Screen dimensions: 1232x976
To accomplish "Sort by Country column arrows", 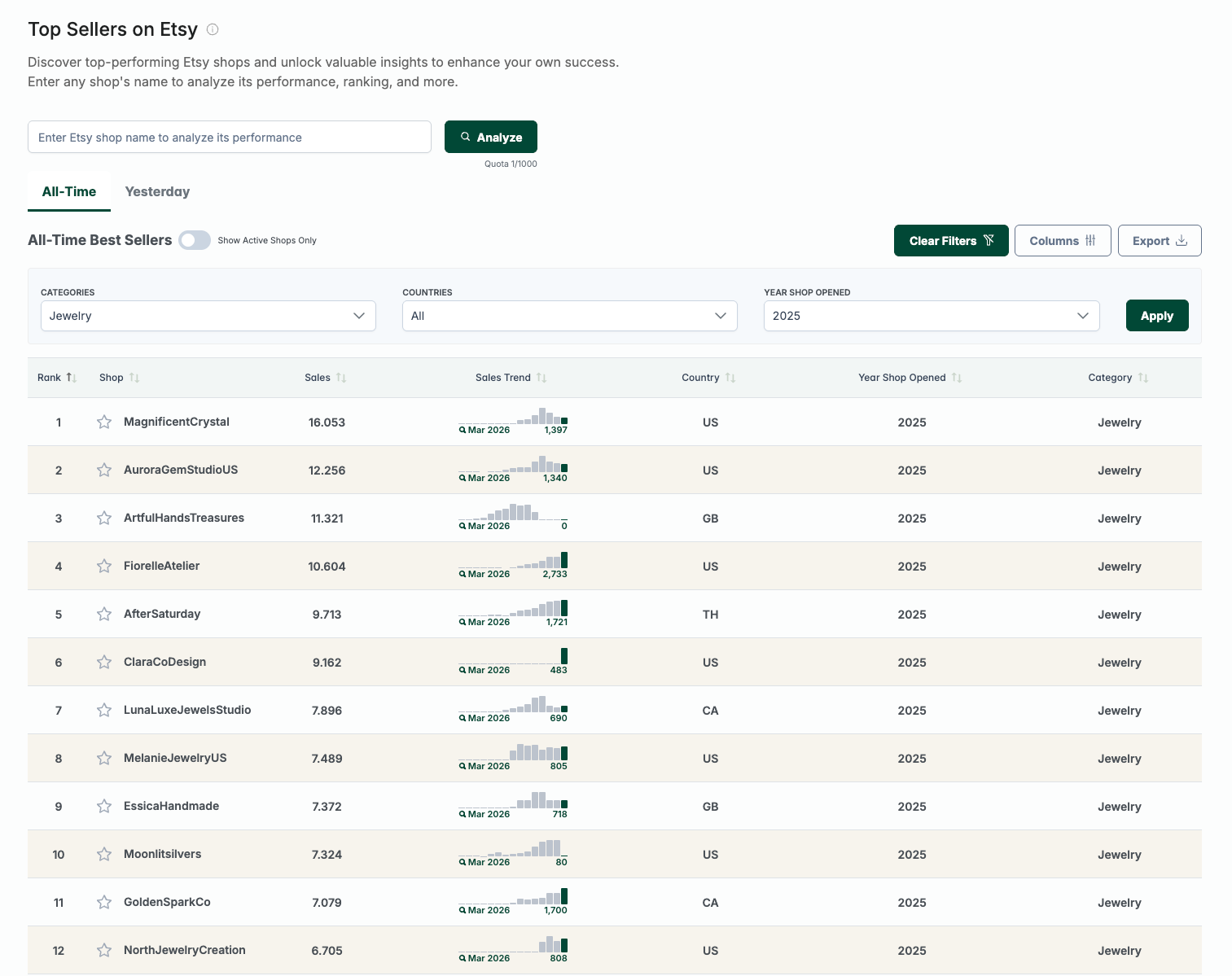I will click(730, 378).
